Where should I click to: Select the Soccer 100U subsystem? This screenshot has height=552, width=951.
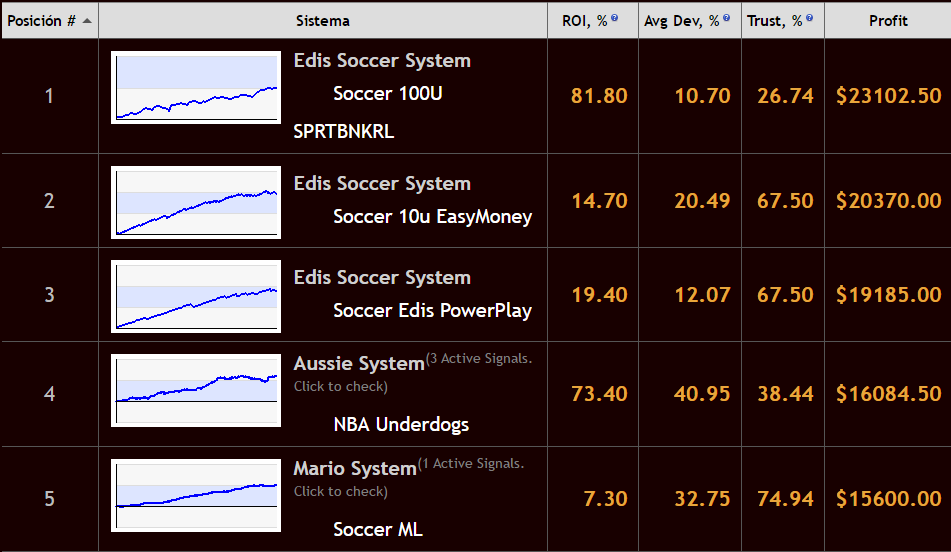[x=388, y=93]
